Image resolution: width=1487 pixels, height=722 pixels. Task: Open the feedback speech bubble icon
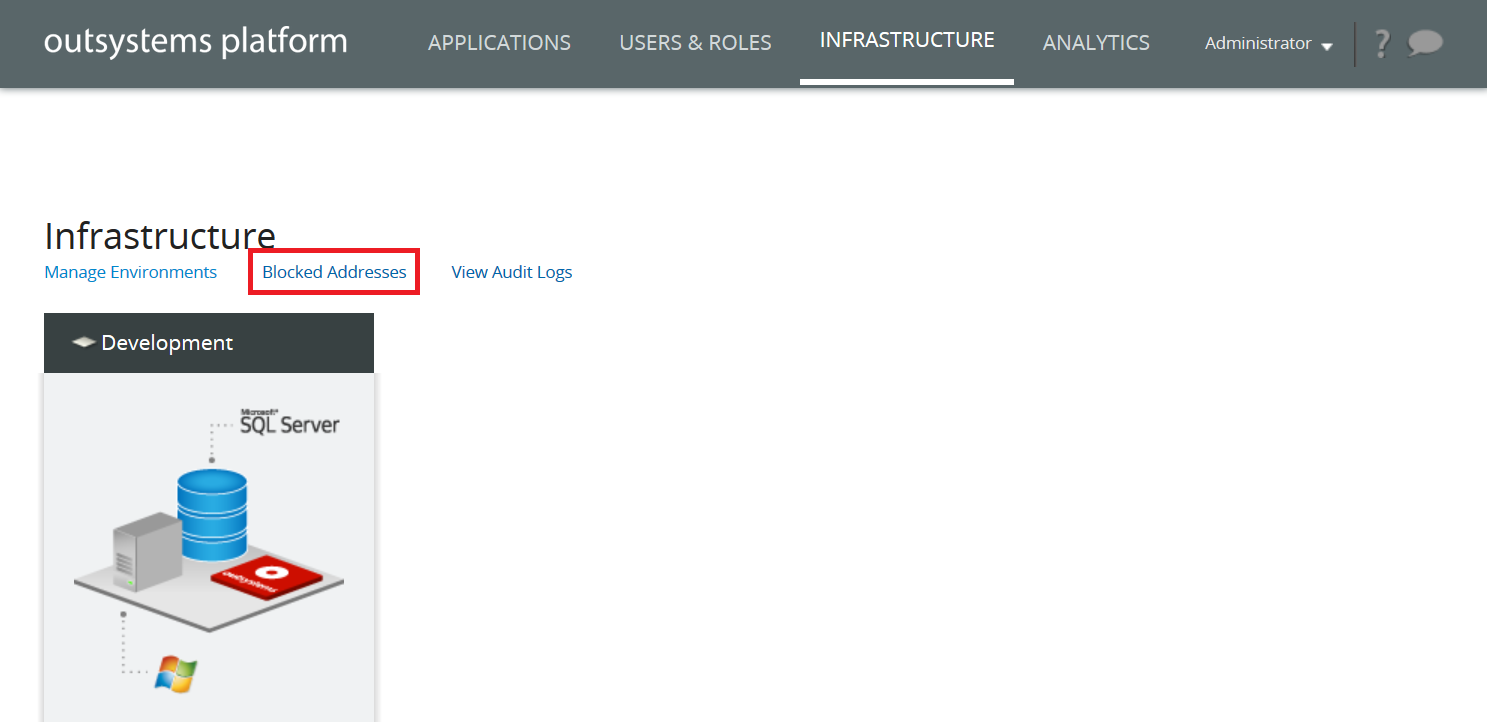click(1424, 43)
